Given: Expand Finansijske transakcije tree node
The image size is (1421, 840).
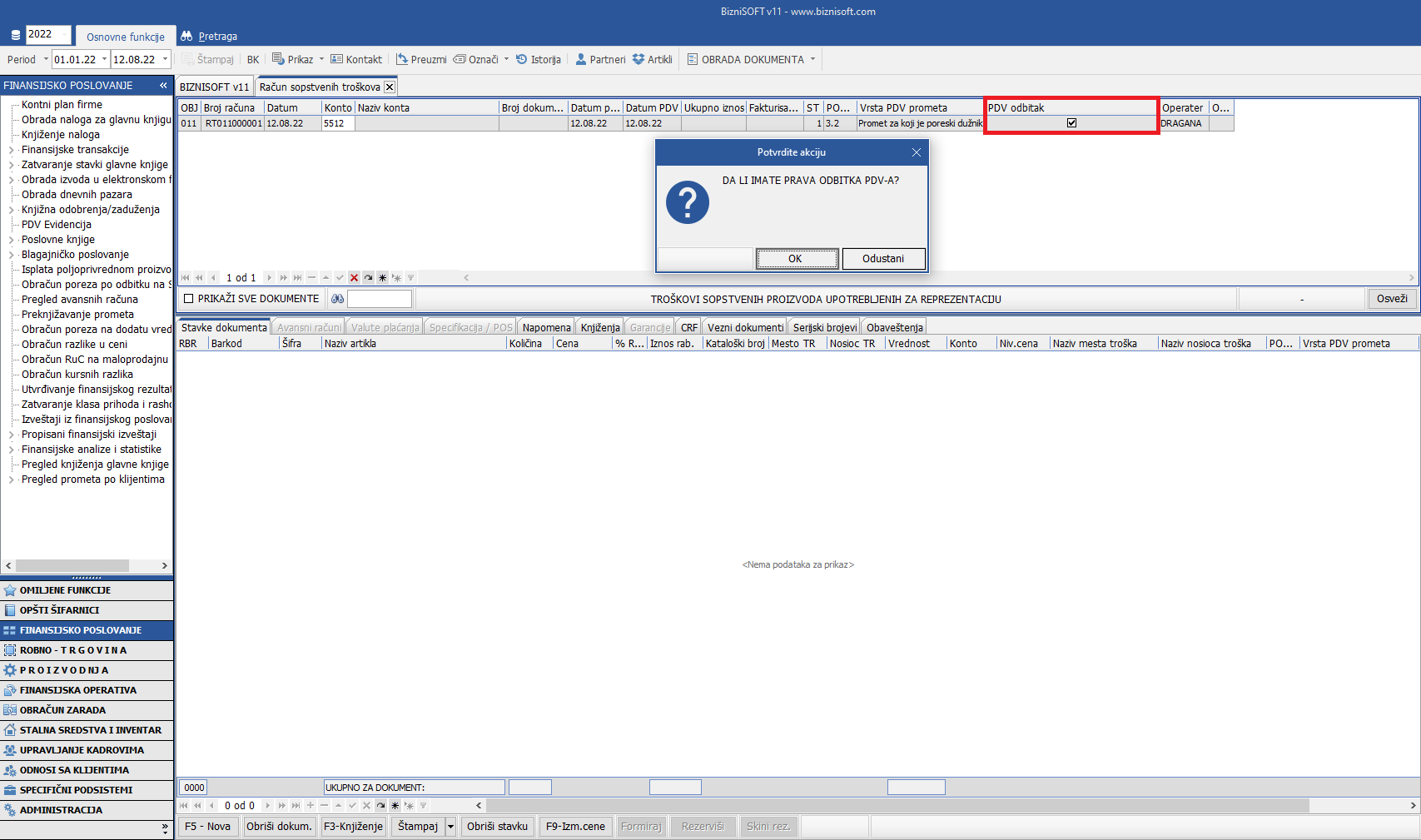Looking at the screenshot, I should 12,150.
